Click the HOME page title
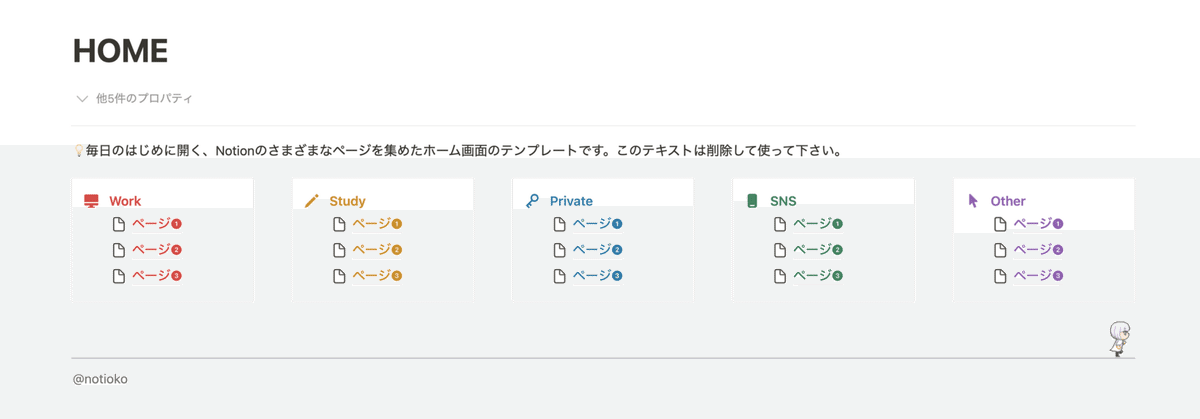 [120, 51]
